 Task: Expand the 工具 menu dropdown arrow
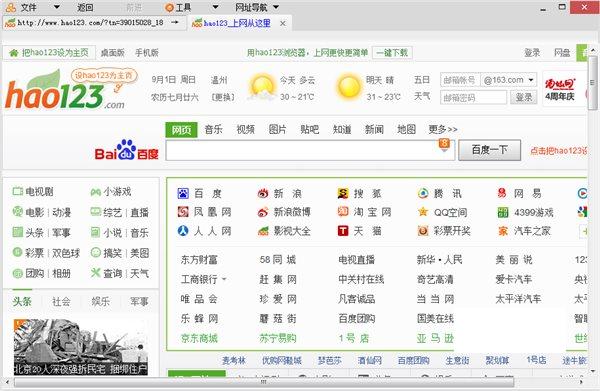click(x=215, y=7)
